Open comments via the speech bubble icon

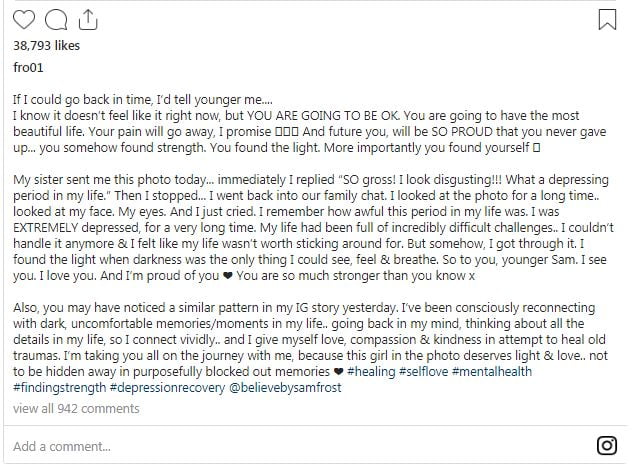coord(56,20)
